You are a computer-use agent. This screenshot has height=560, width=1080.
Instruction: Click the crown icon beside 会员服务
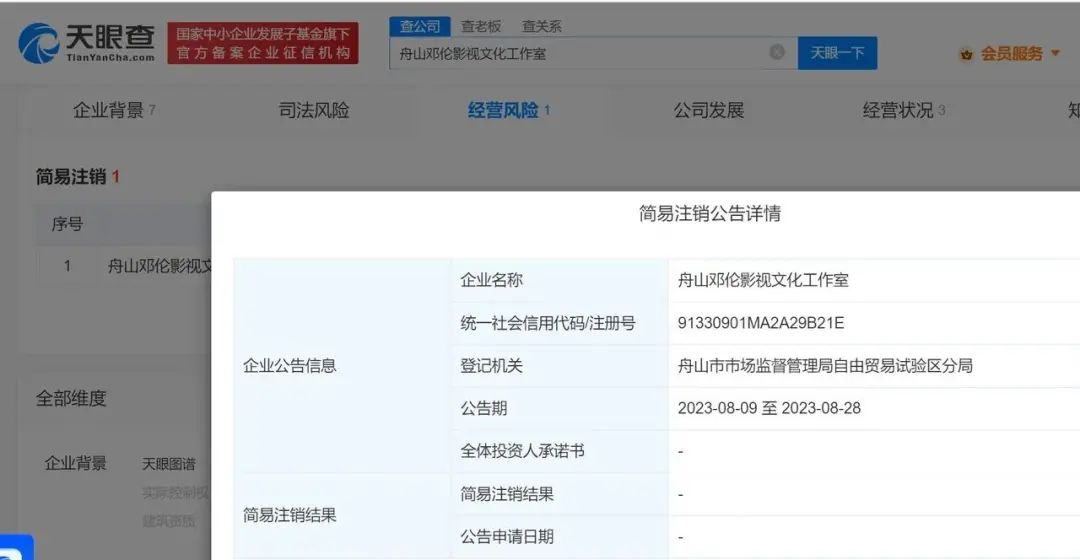point(966,54)
